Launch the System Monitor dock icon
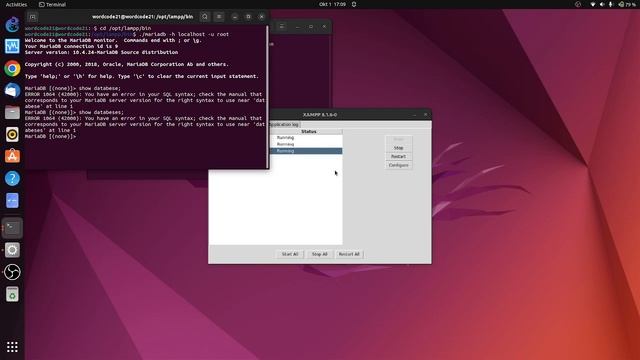 [x=12, y=46]
